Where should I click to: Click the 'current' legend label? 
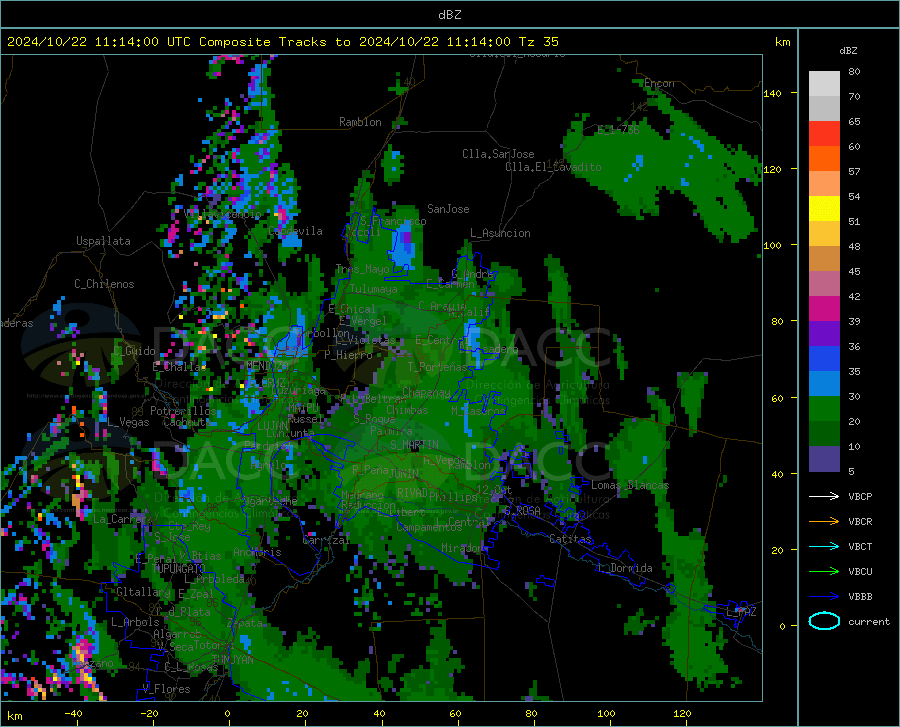pos(869,621)
